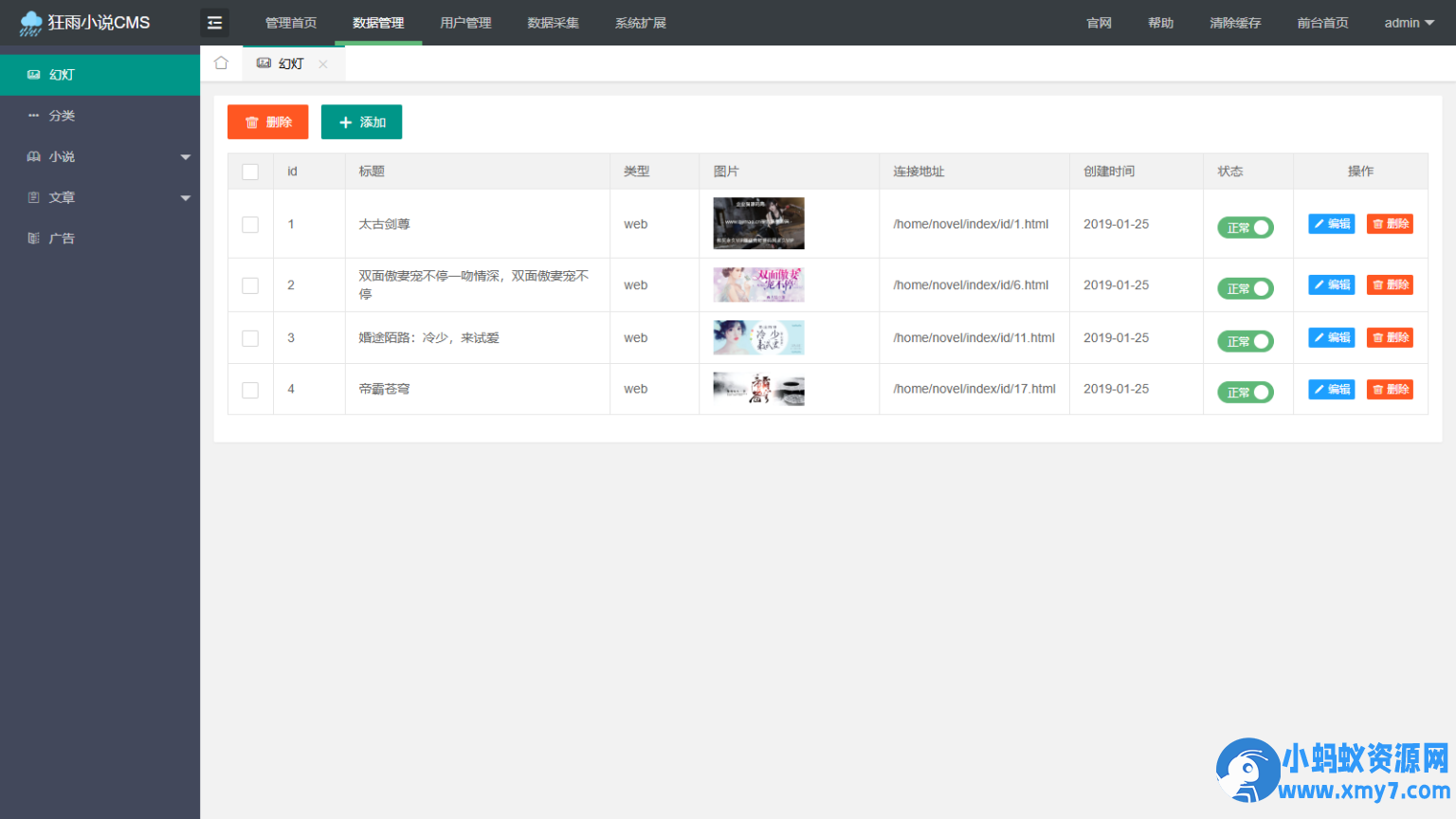
Task: Check the box for row 婚途陌路
Action: 250,338
